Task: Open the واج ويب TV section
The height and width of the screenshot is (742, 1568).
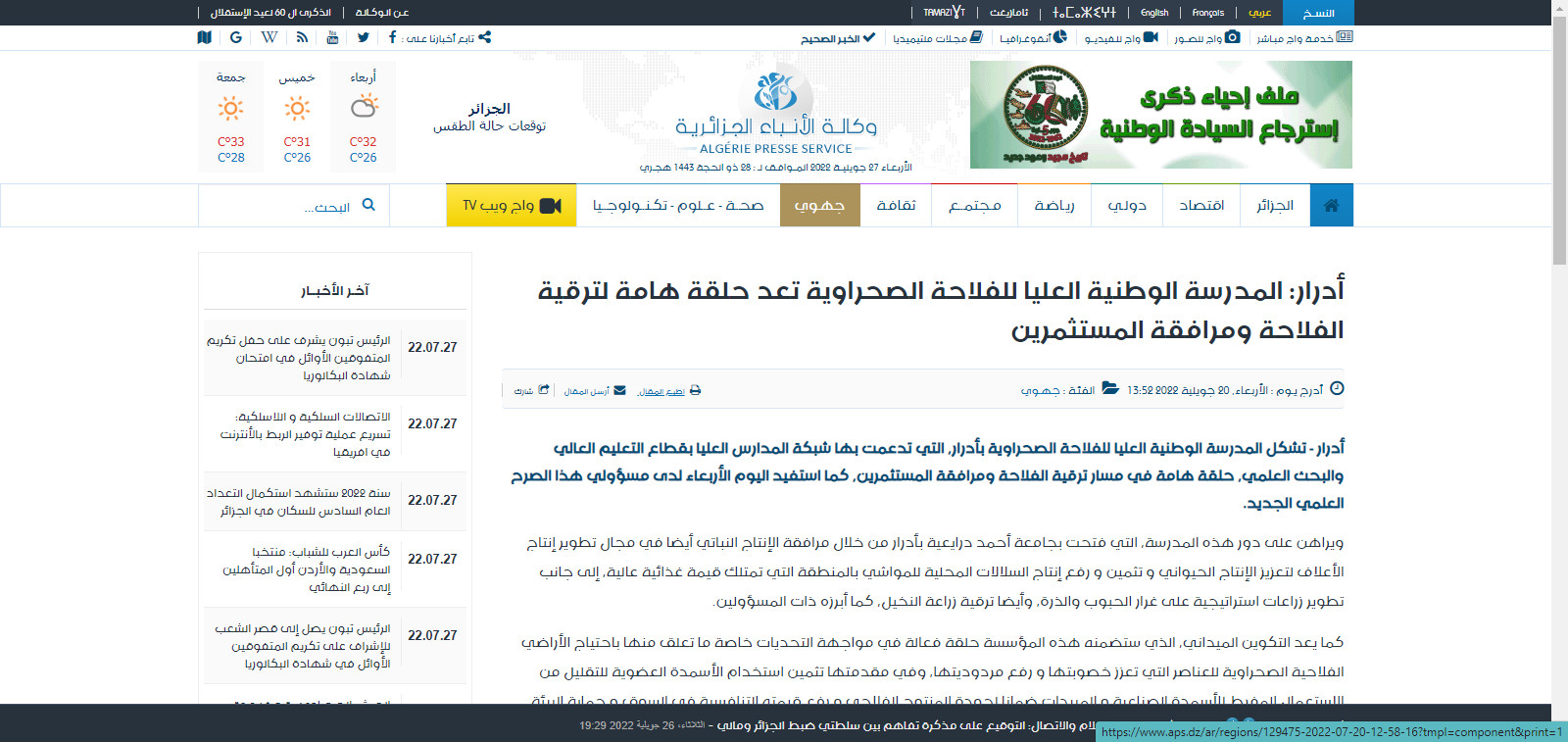Action: point(511,205)
